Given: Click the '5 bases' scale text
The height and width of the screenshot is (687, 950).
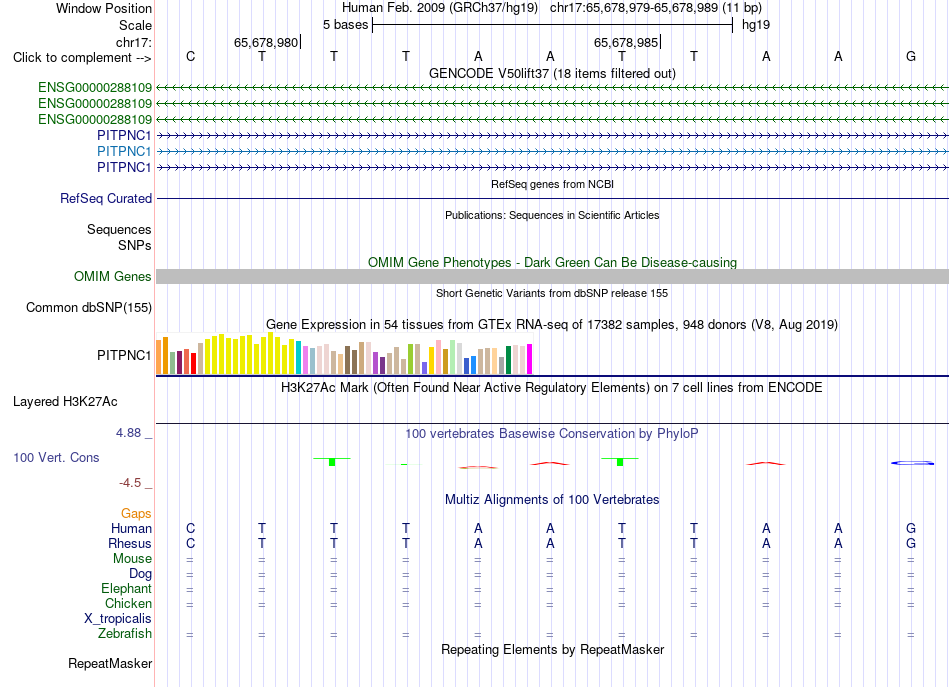Looking at the screenshot, I should coord(345,25).
